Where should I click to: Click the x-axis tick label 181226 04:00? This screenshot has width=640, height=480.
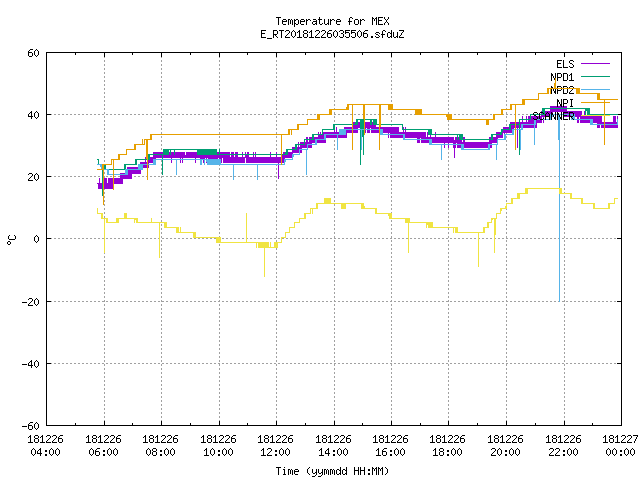45,446
